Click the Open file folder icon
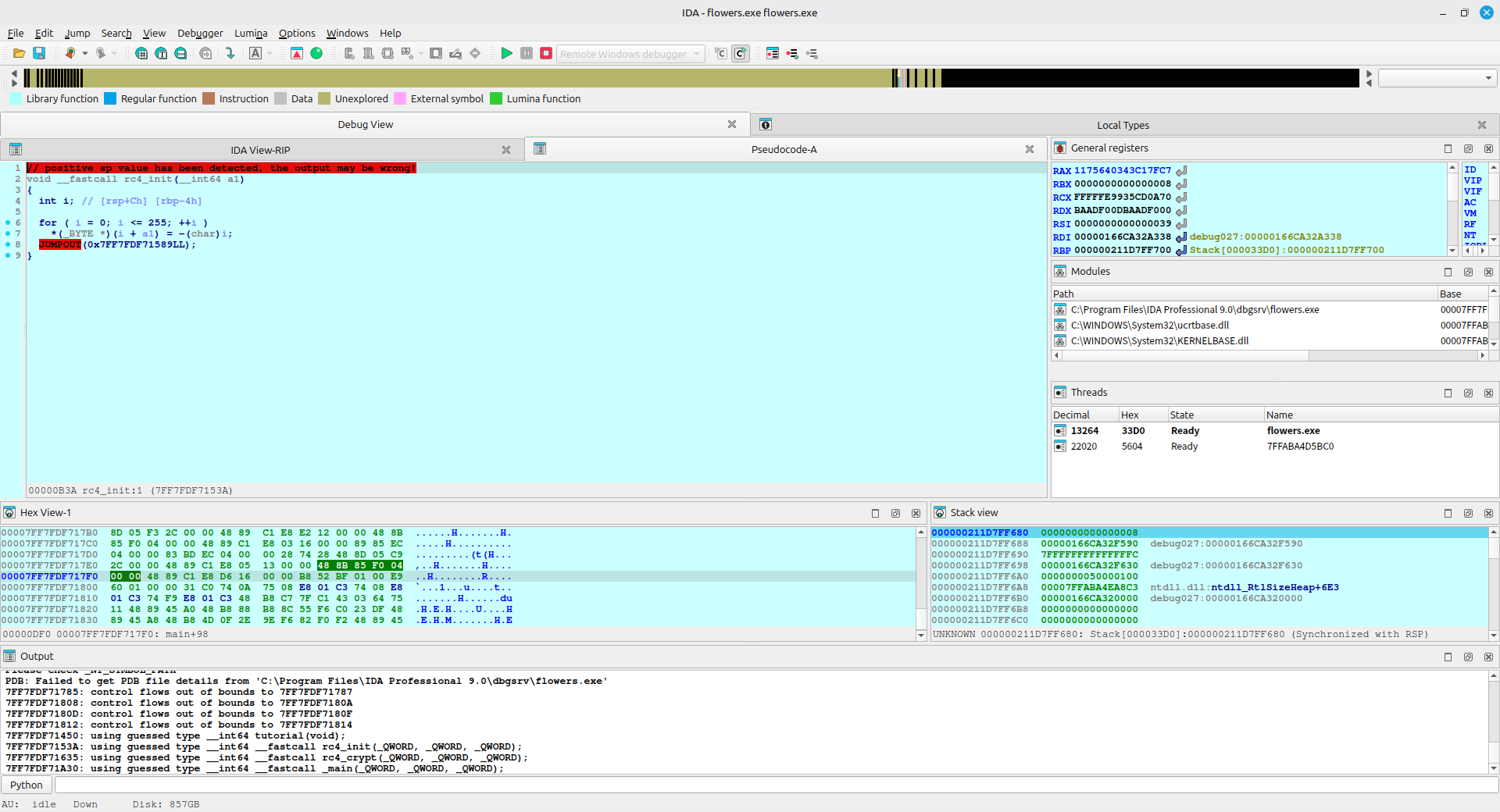 (x=19, y=53)
